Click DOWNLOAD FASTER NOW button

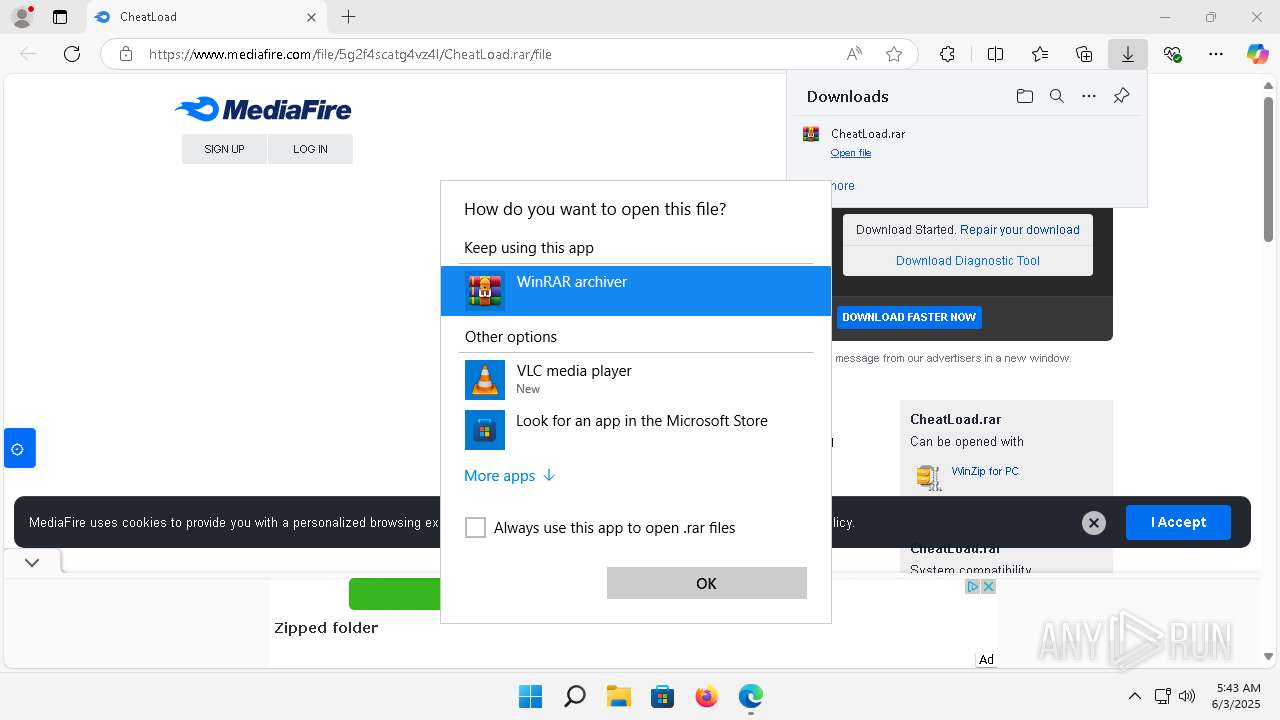pyautogui.click(x=909, y=317)
